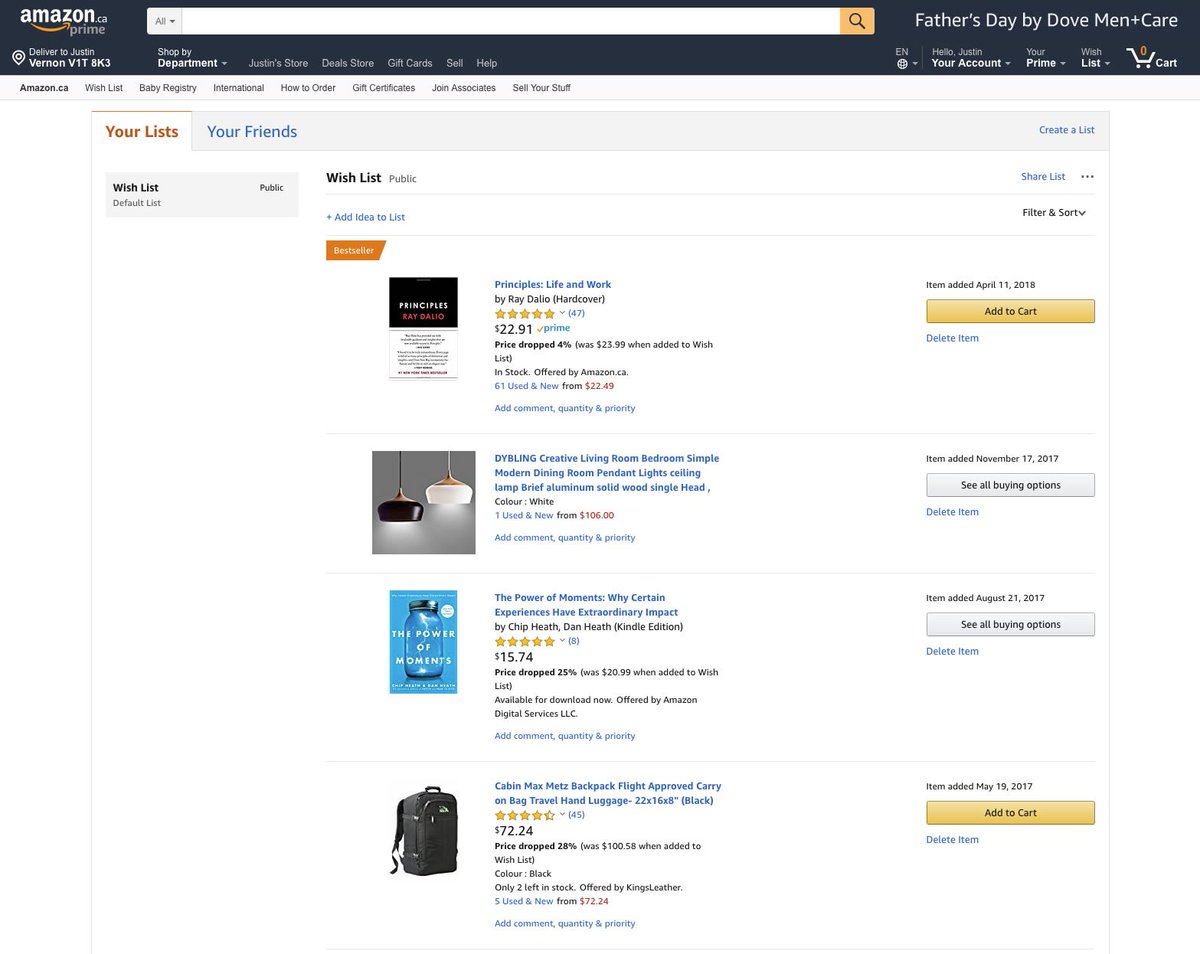Click the Principles star rating
The height and width of the screenshot is (954, 1200).
pyautogui.click(x=524, y=313)
